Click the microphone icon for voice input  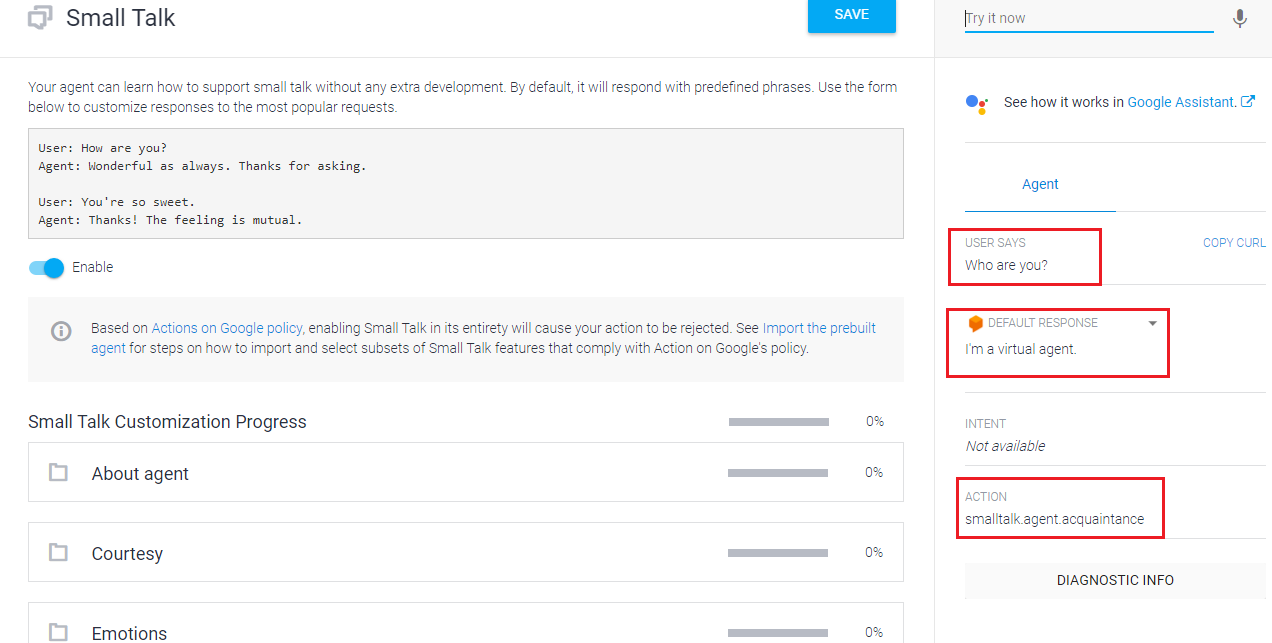pyautogui.click(x=1240, y=19)
